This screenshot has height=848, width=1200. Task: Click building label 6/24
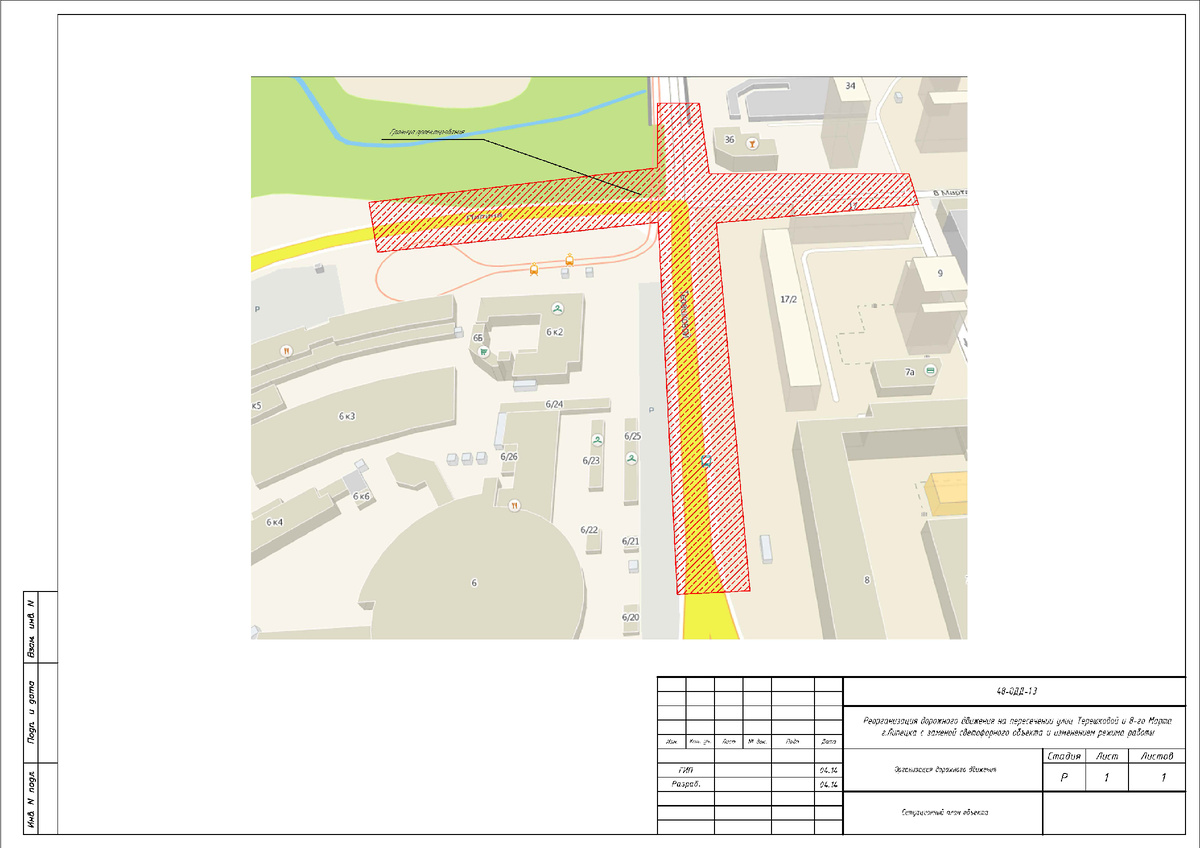[x=554, y=404]
